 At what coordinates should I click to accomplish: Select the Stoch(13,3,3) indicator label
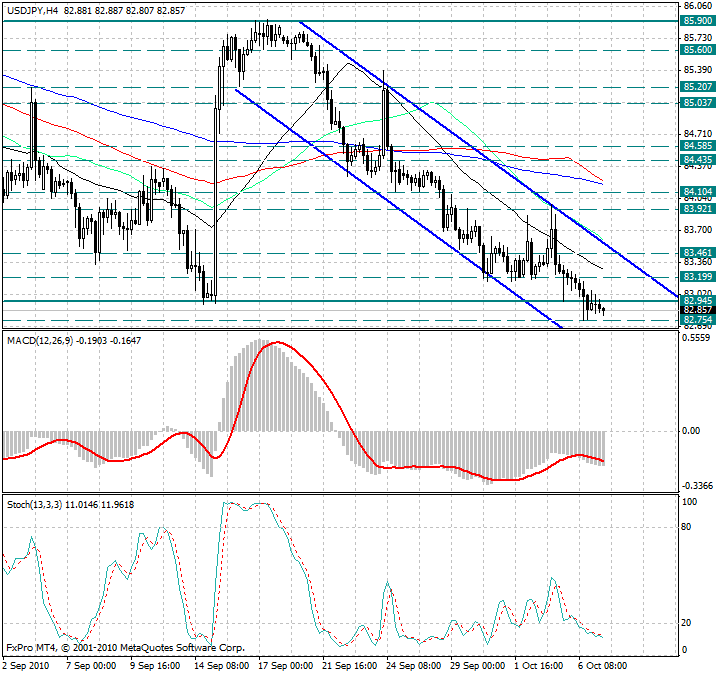(x=35, y=504)
